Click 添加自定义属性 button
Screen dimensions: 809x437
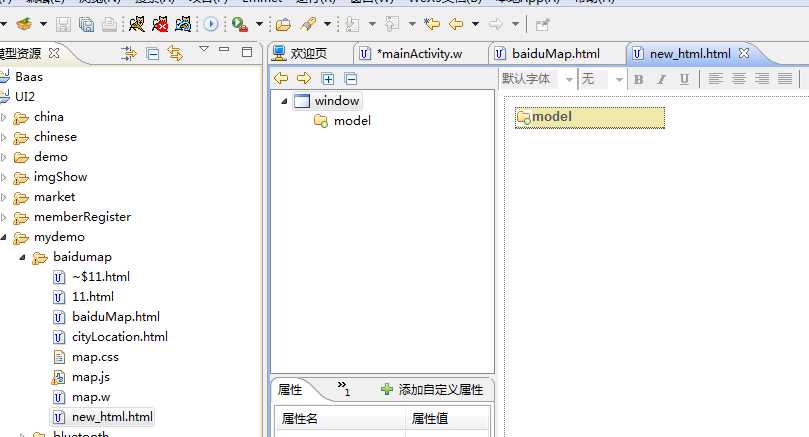coord(432,390)
